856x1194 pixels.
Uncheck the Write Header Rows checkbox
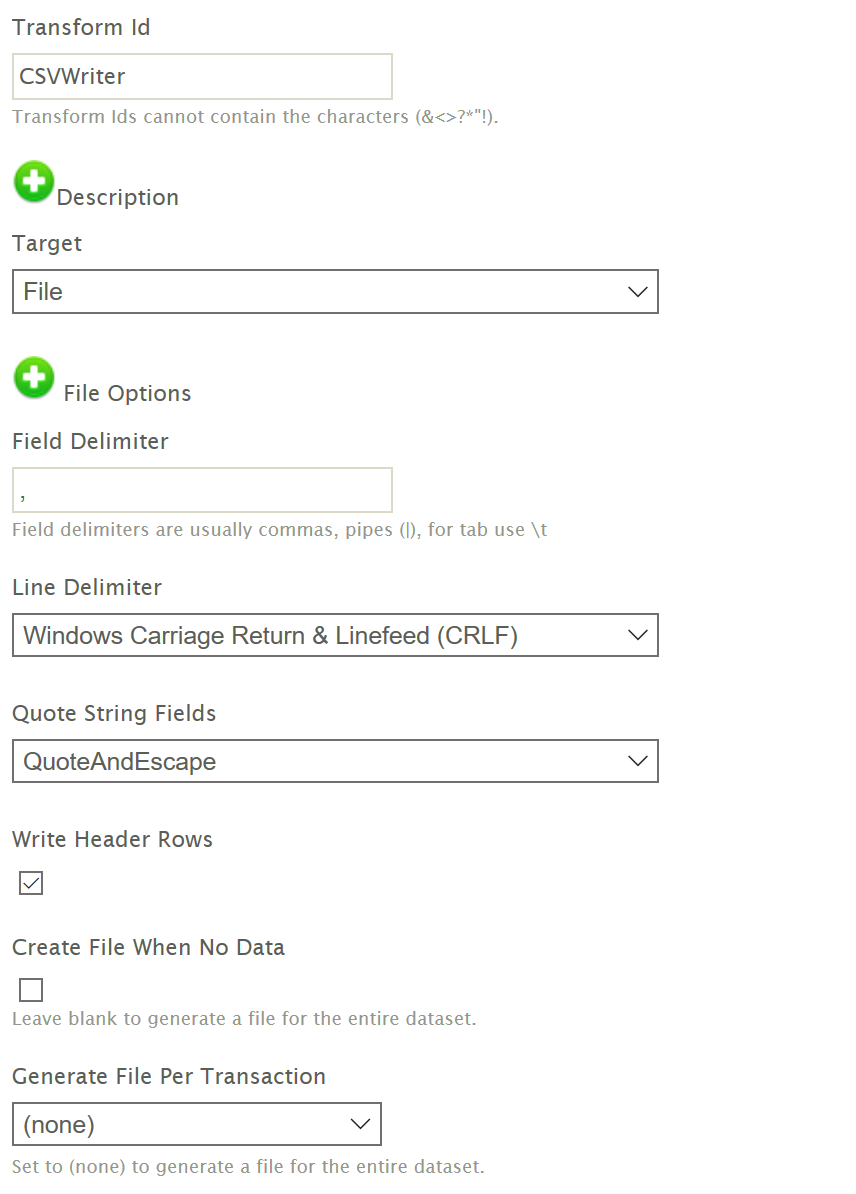coord(31,884)
